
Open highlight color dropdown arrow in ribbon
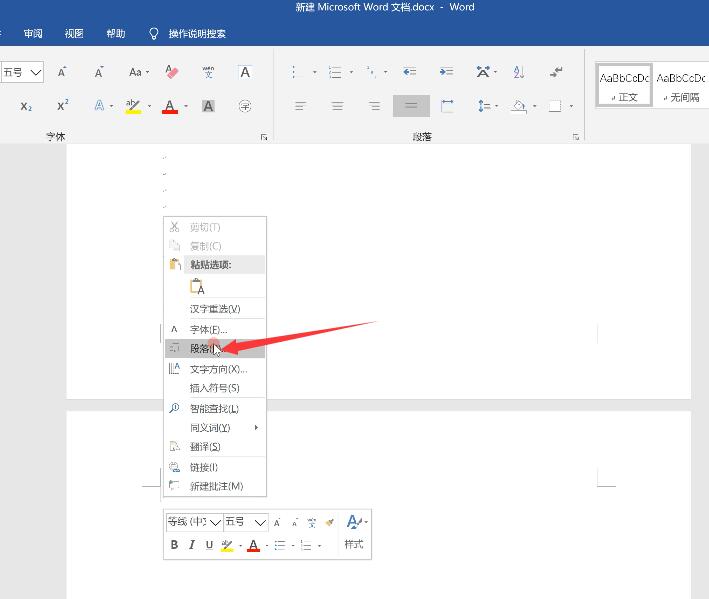(x=149, y=106)
